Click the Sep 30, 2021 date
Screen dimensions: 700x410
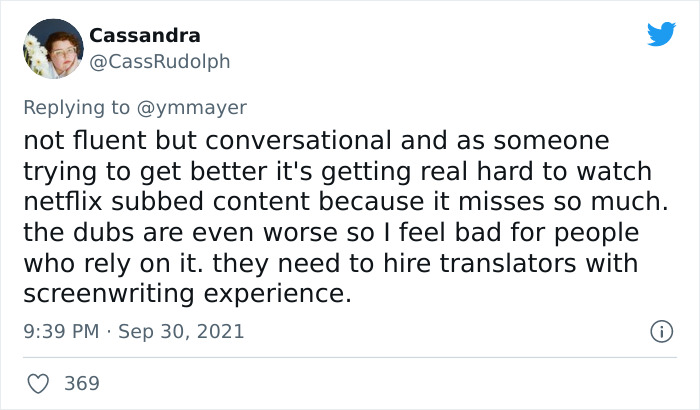[x=181, y=331]
